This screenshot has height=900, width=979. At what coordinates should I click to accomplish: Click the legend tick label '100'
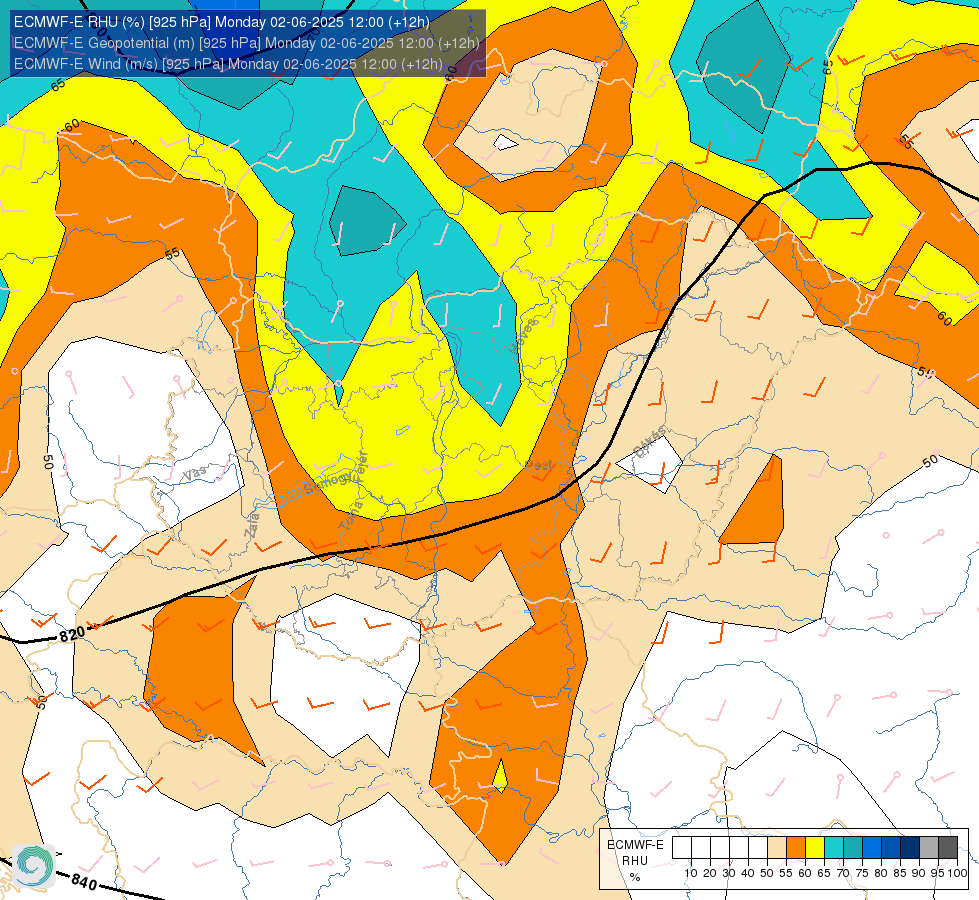(x=958, y=873)
